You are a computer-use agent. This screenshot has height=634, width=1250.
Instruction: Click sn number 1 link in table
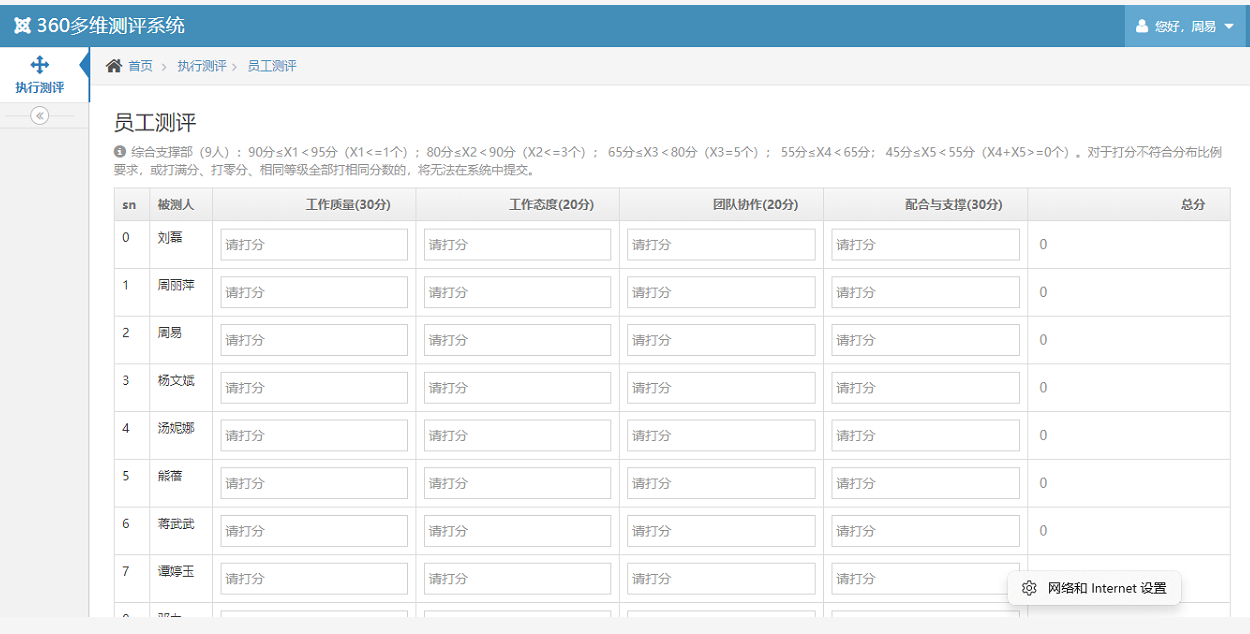tap(126, 285)
